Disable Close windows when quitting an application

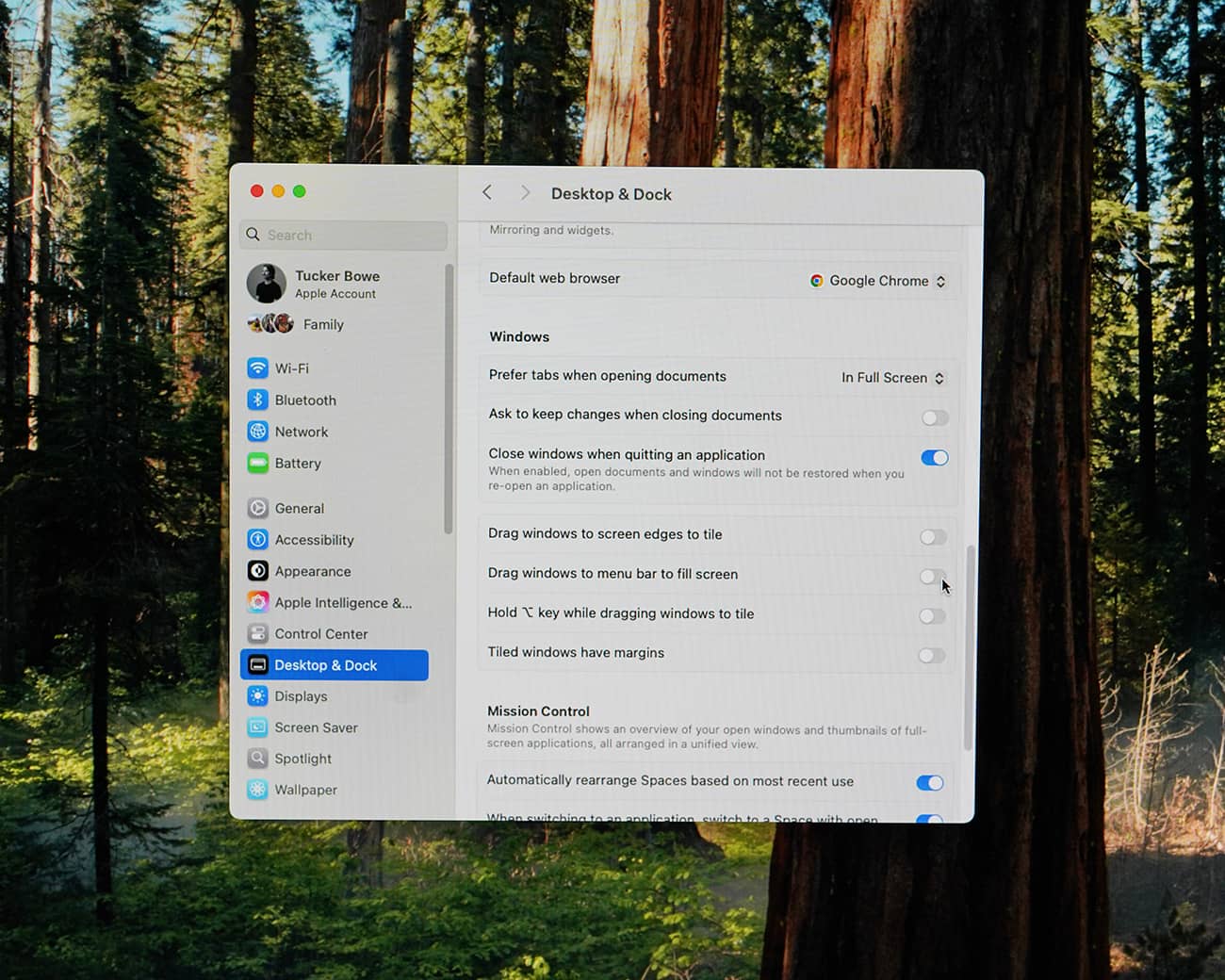[x=934, y=457]
